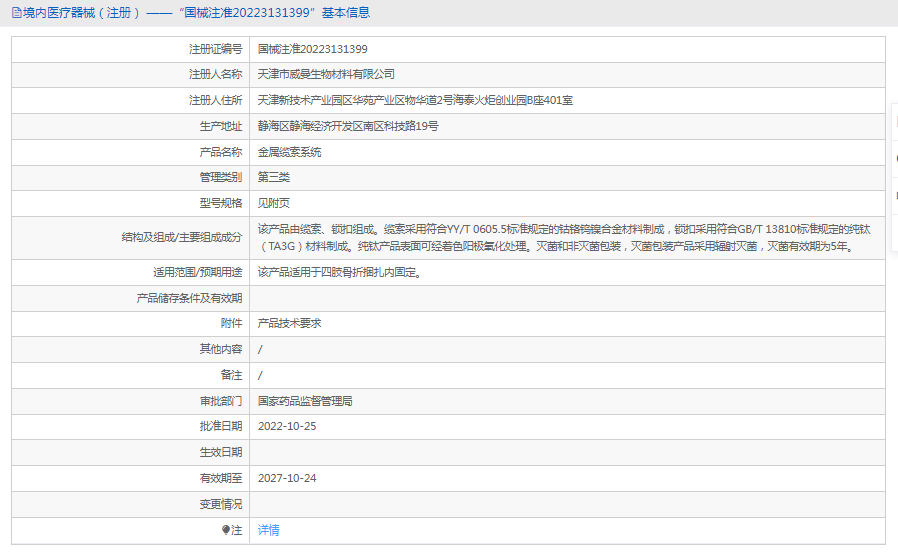Click the 审批部门 label
Screen dimensions: 898x553
[x=221, y=401]
